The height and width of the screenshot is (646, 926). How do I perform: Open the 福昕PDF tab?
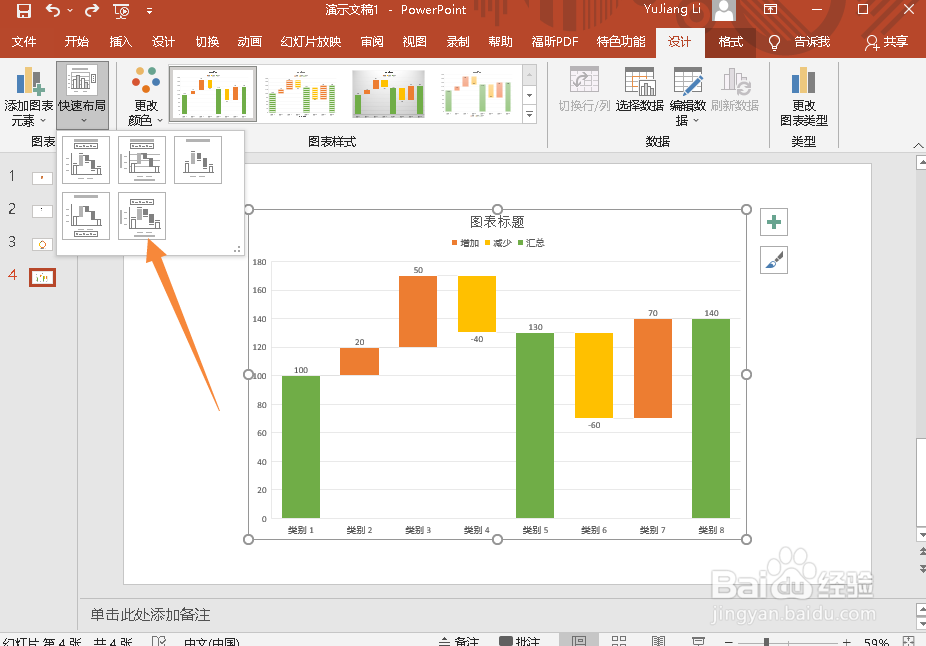point(555,41)
